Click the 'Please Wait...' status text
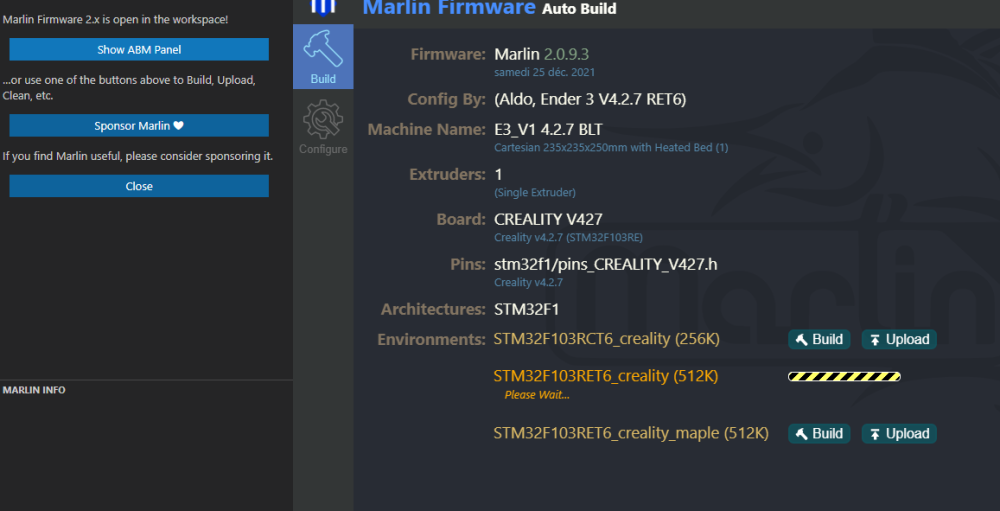This screenshot has width=1000, height=511. pos(537,395)
